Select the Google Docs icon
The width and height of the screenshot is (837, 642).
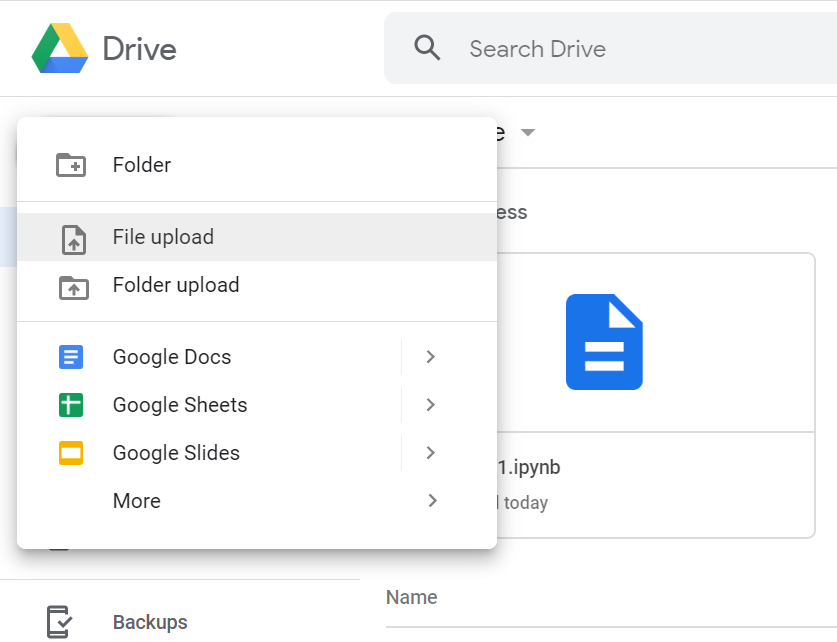click(x=70, y=357)
